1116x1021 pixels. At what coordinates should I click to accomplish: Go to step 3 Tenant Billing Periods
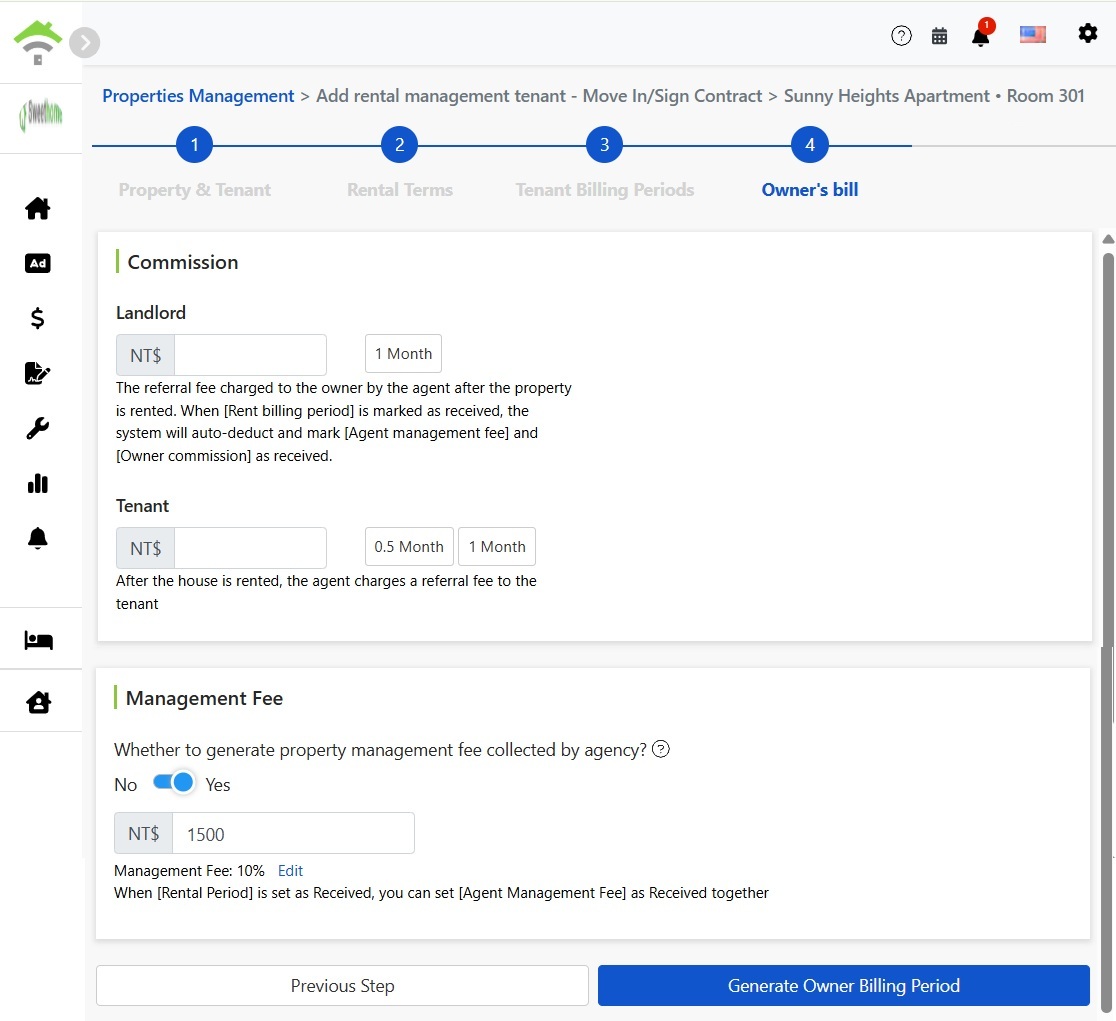point(604,145)
